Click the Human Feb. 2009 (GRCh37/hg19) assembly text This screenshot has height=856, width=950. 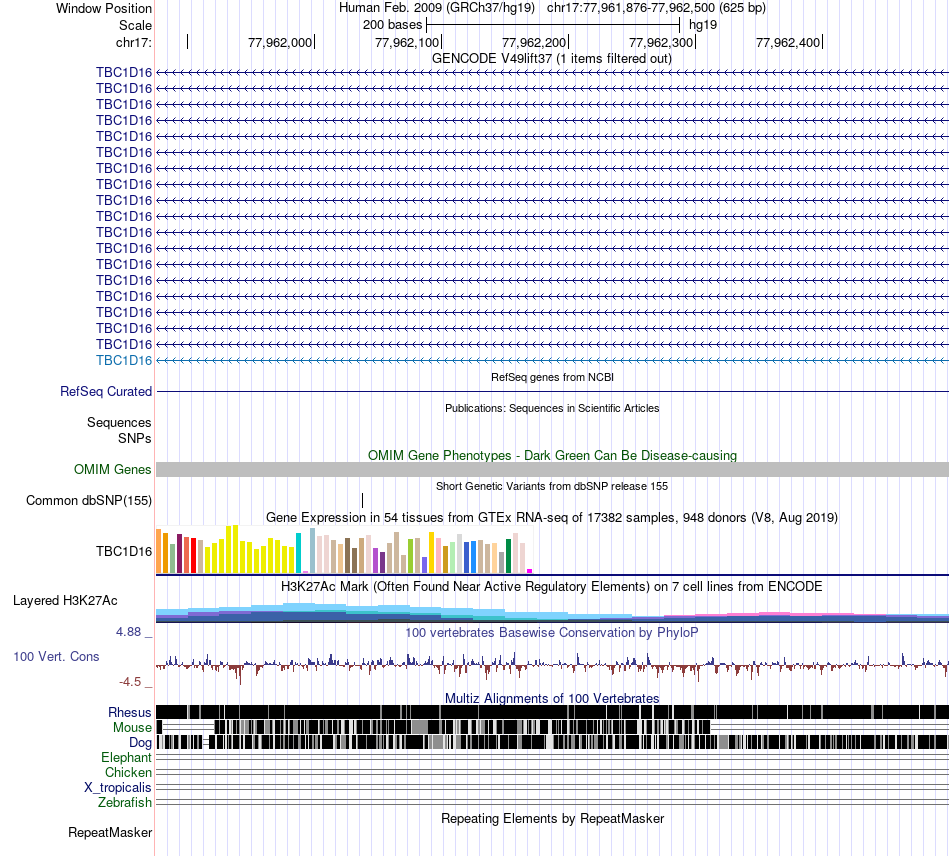tap(436, 8)
